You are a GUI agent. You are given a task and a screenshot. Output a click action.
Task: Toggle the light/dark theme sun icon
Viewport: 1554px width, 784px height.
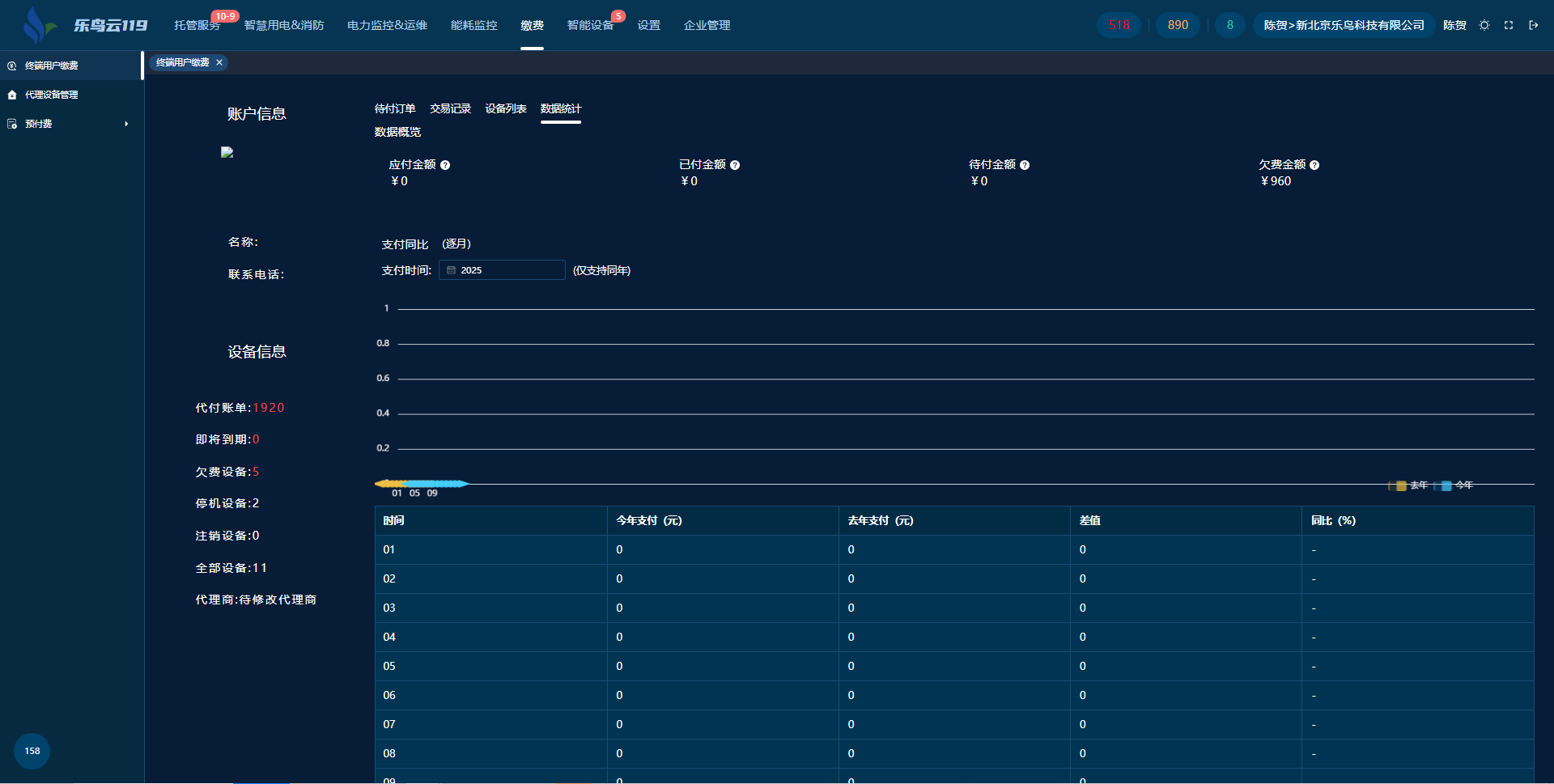click(1484, 25)
